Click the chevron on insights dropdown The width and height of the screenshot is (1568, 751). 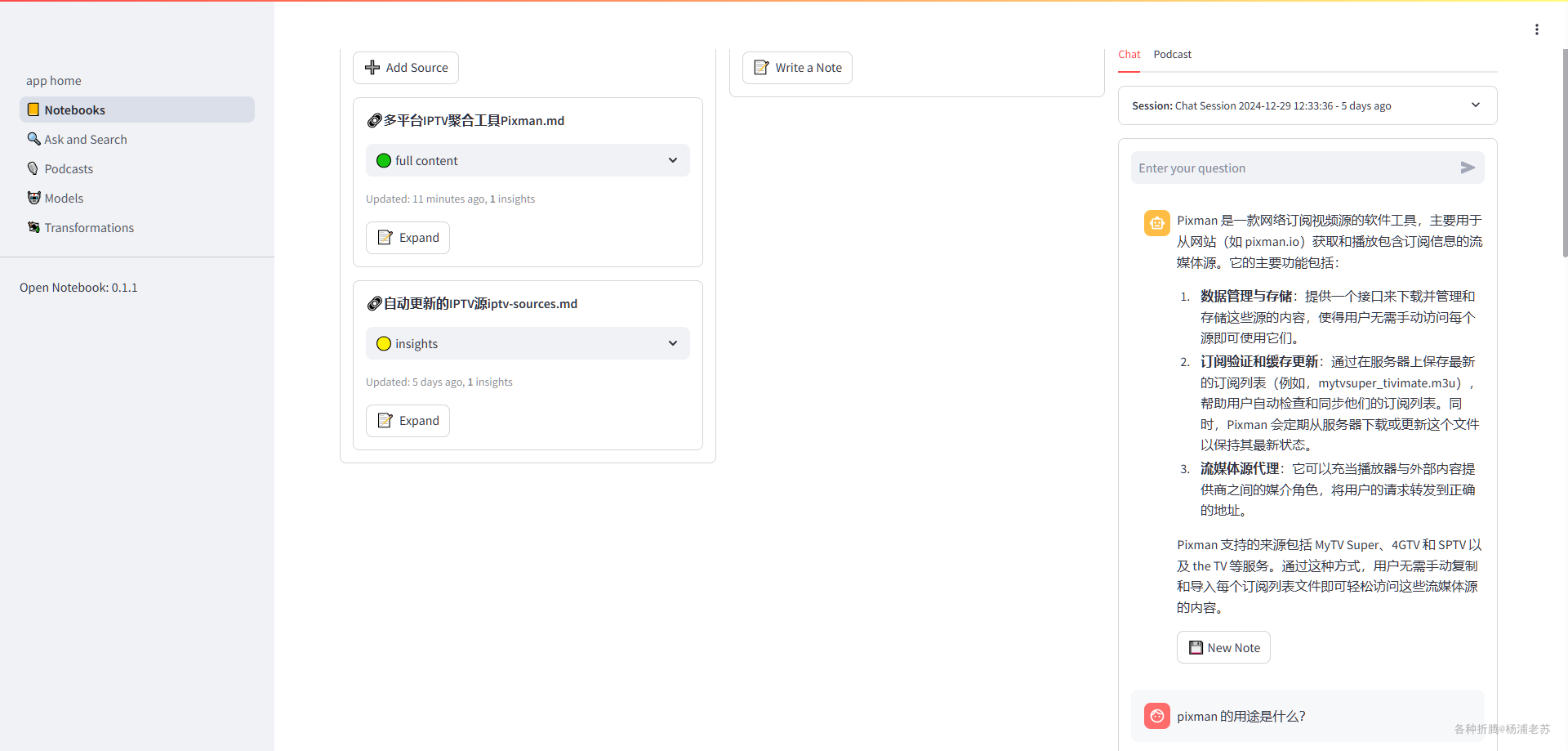(673, 343)
